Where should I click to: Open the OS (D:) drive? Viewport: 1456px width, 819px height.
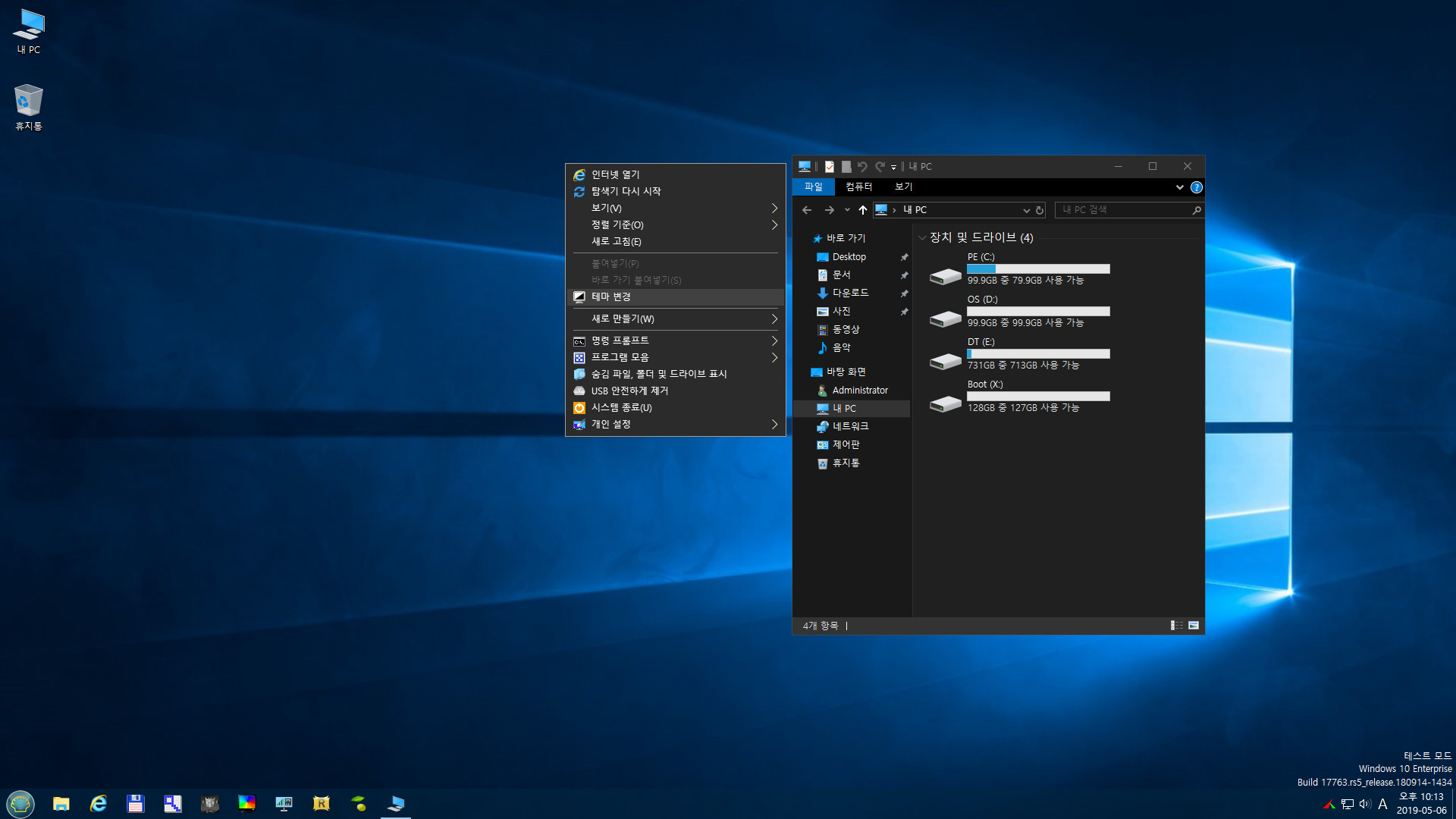(x=1021, y=312)
